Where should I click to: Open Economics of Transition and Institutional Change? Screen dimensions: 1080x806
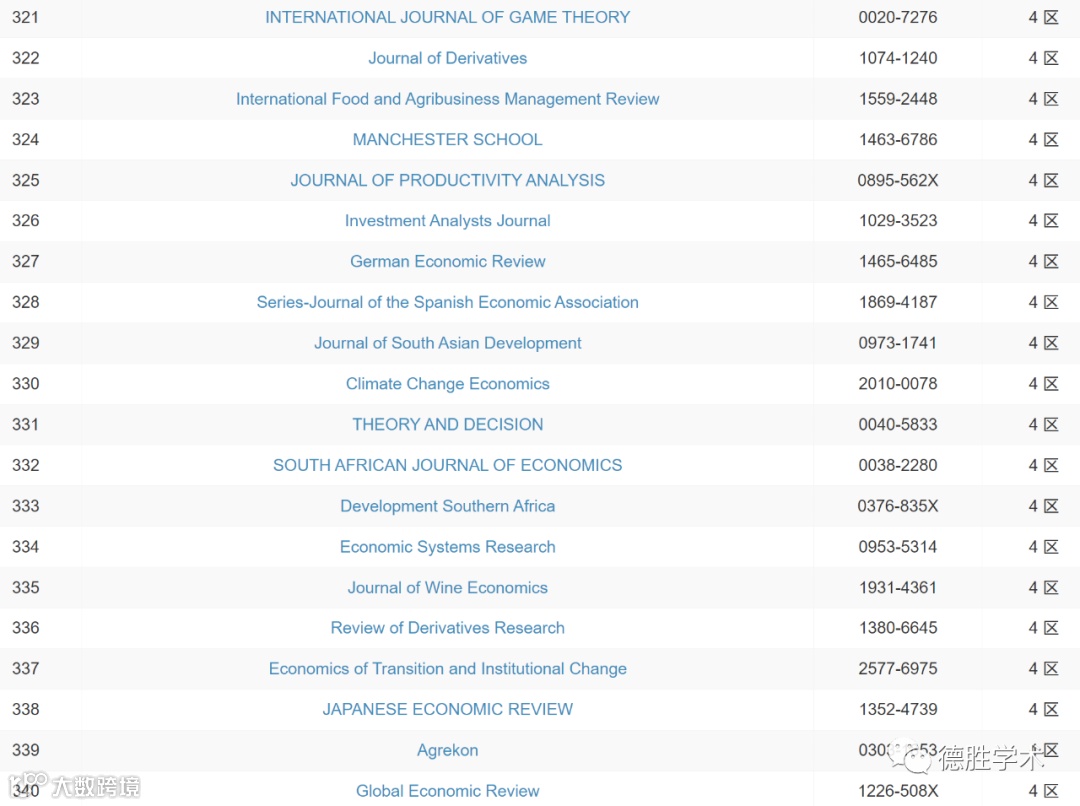[x=448, y=668]
